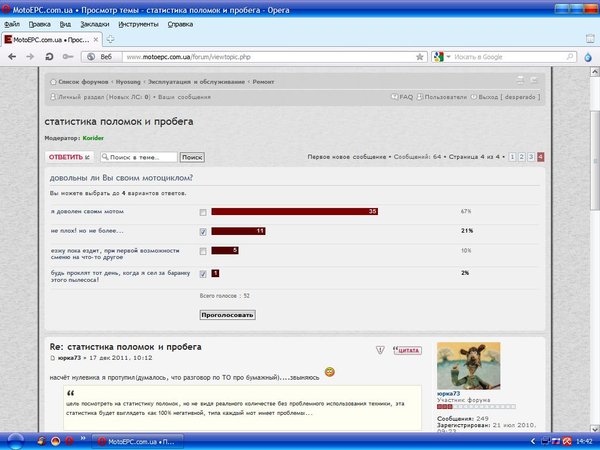Open the Закладки menu
Viewport: 600px width, 450px height.
pos(95,24)
